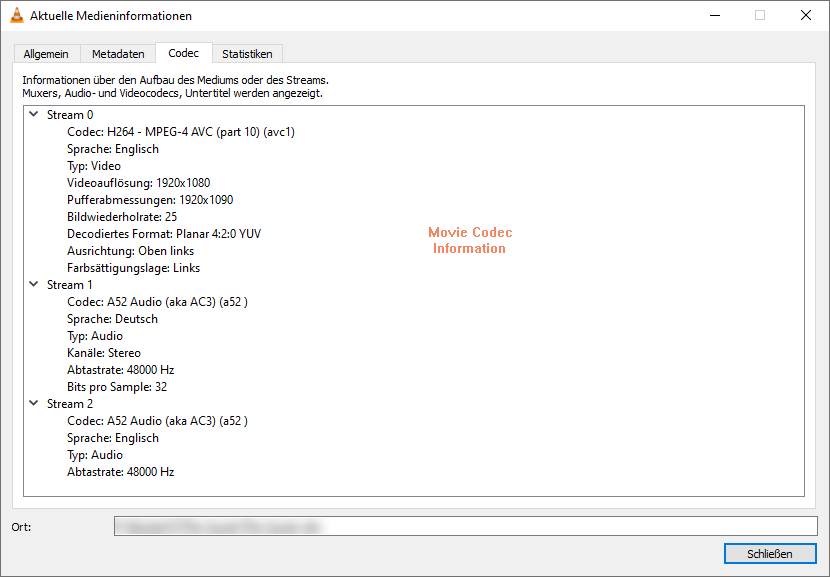Screen dimensions: 830x577
Task: Select the Decodiertes Format Planar 4:2:0 YUV line
Action: (x=163, y=233)
